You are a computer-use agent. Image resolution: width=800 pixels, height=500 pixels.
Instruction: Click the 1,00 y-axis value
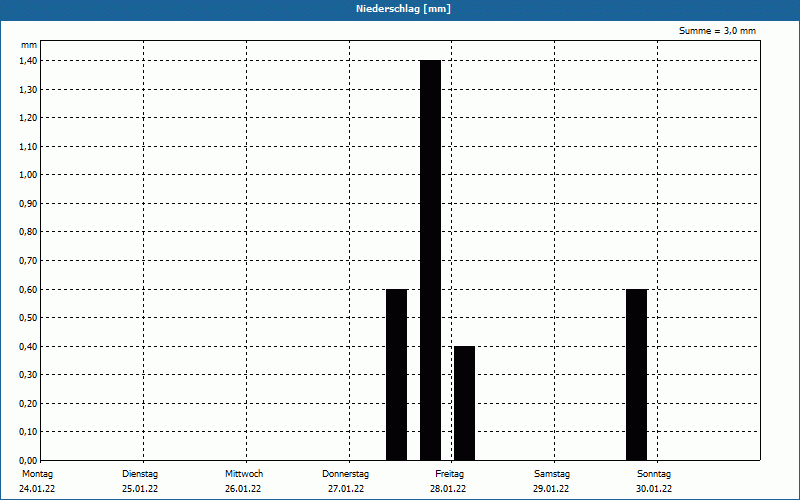(28, 175)
